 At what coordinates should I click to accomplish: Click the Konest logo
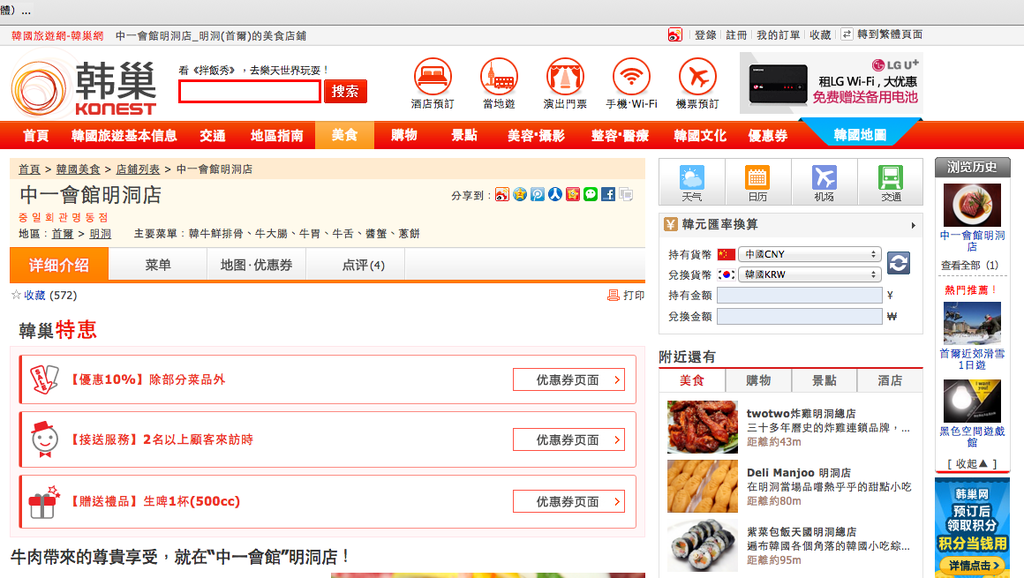point(83,88)
